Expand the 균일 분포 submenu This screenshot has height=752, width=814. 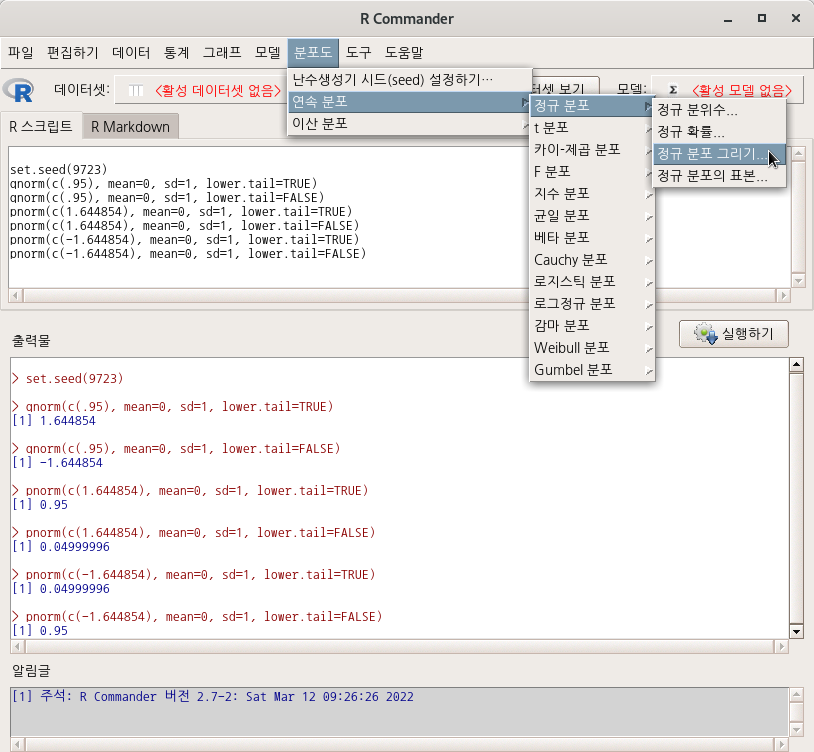592,216
